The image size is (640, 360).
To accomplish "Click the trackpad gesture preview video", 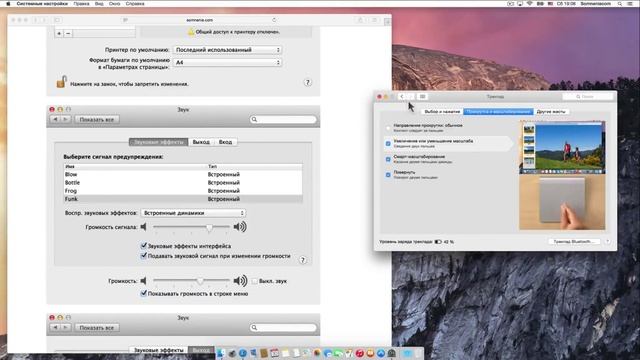I will pyautogui.click(x=562, y=176).
